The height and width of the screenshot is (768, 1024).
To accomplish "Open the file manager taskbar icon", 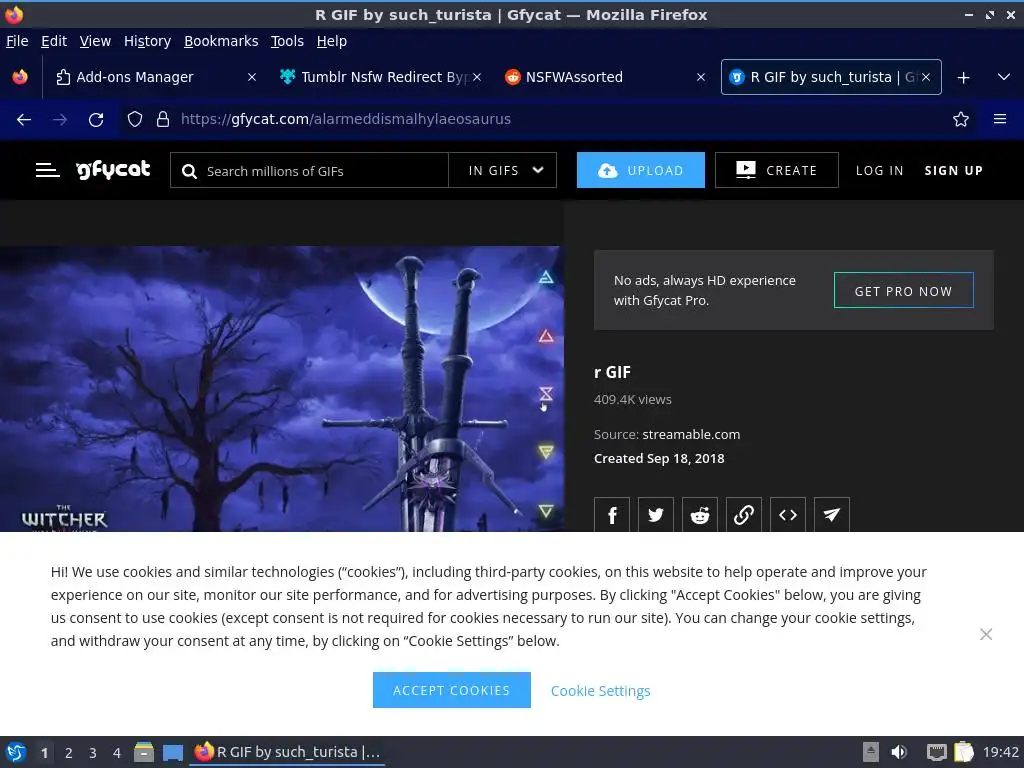I will point(144,752).
